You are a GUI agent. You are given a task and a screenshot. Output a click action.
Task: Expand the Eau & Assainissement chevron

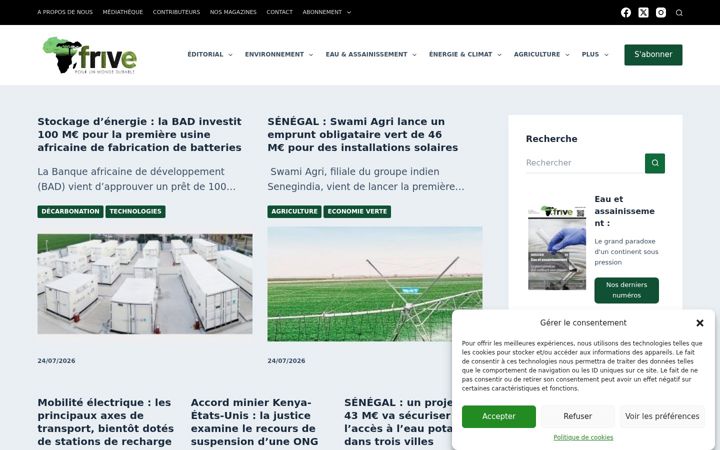(414, 55)
